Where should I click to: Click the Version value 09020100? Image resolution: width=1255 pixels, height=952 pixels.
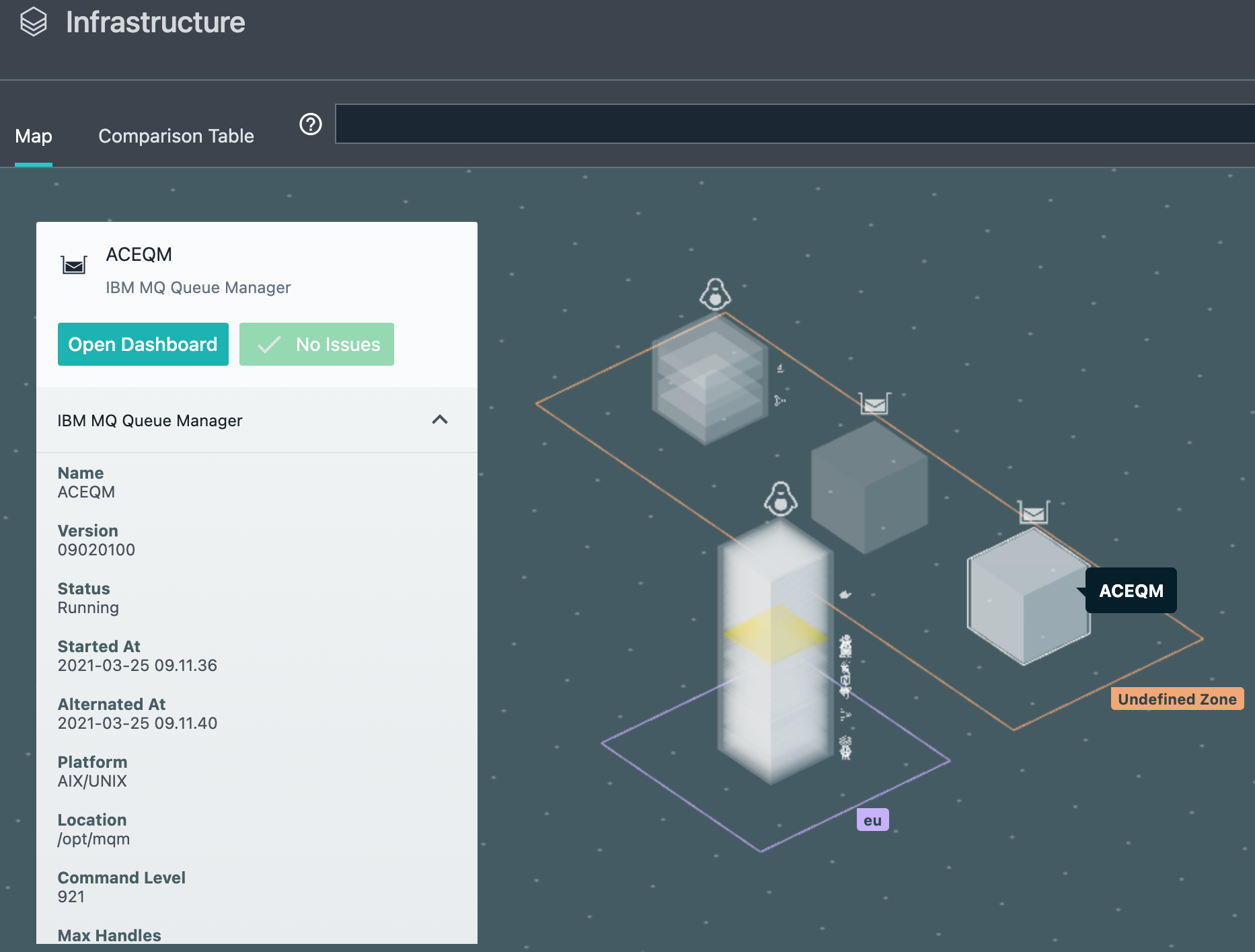96,550
